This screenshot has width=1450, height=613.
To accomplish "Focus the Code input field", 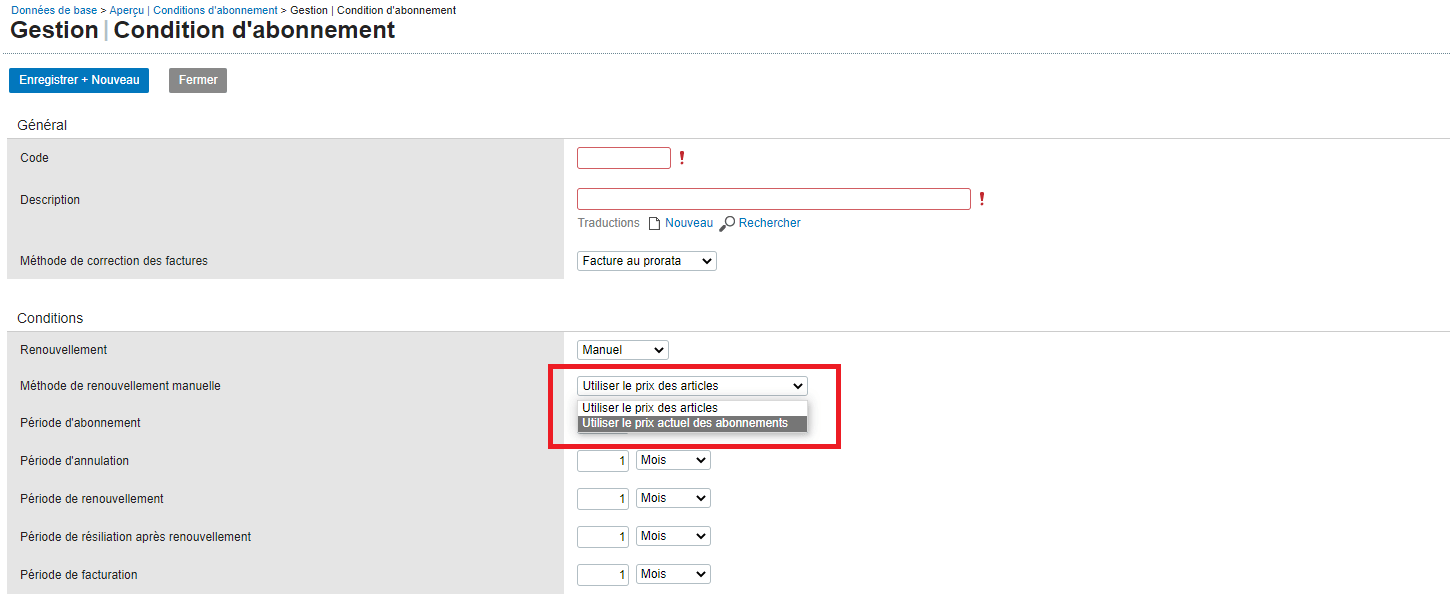I will (624, 158).
